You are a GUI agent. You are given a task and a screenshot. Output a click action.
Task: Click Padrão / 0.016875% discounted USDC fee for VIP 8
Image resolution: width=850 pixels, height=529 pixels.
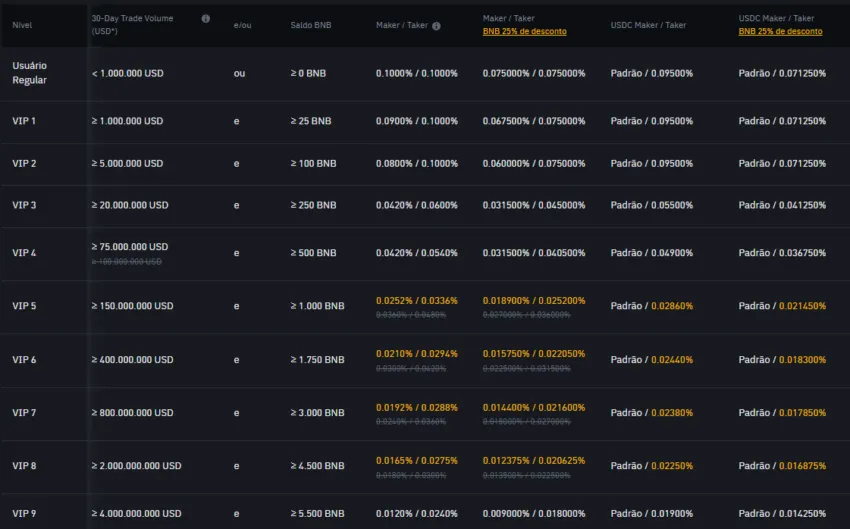pos(782,466)
